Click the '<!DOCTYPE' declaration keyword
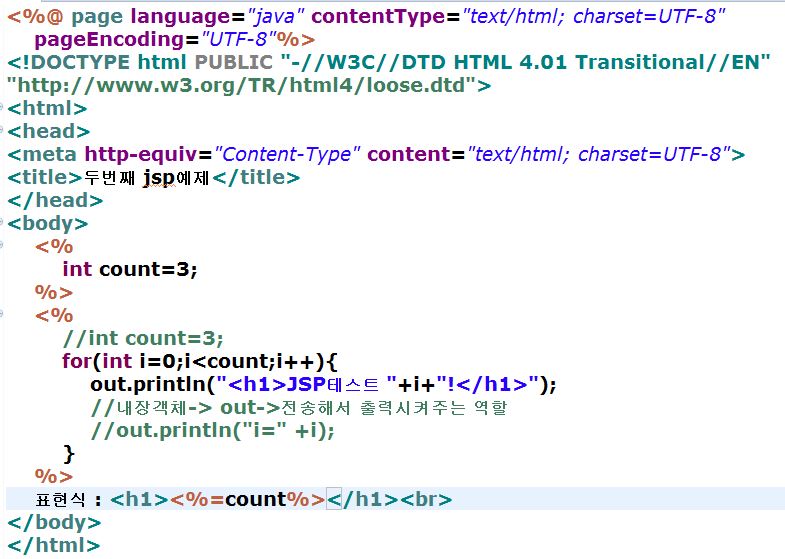Viewport: 785px width, 559px height. click(x=69, y=63)
